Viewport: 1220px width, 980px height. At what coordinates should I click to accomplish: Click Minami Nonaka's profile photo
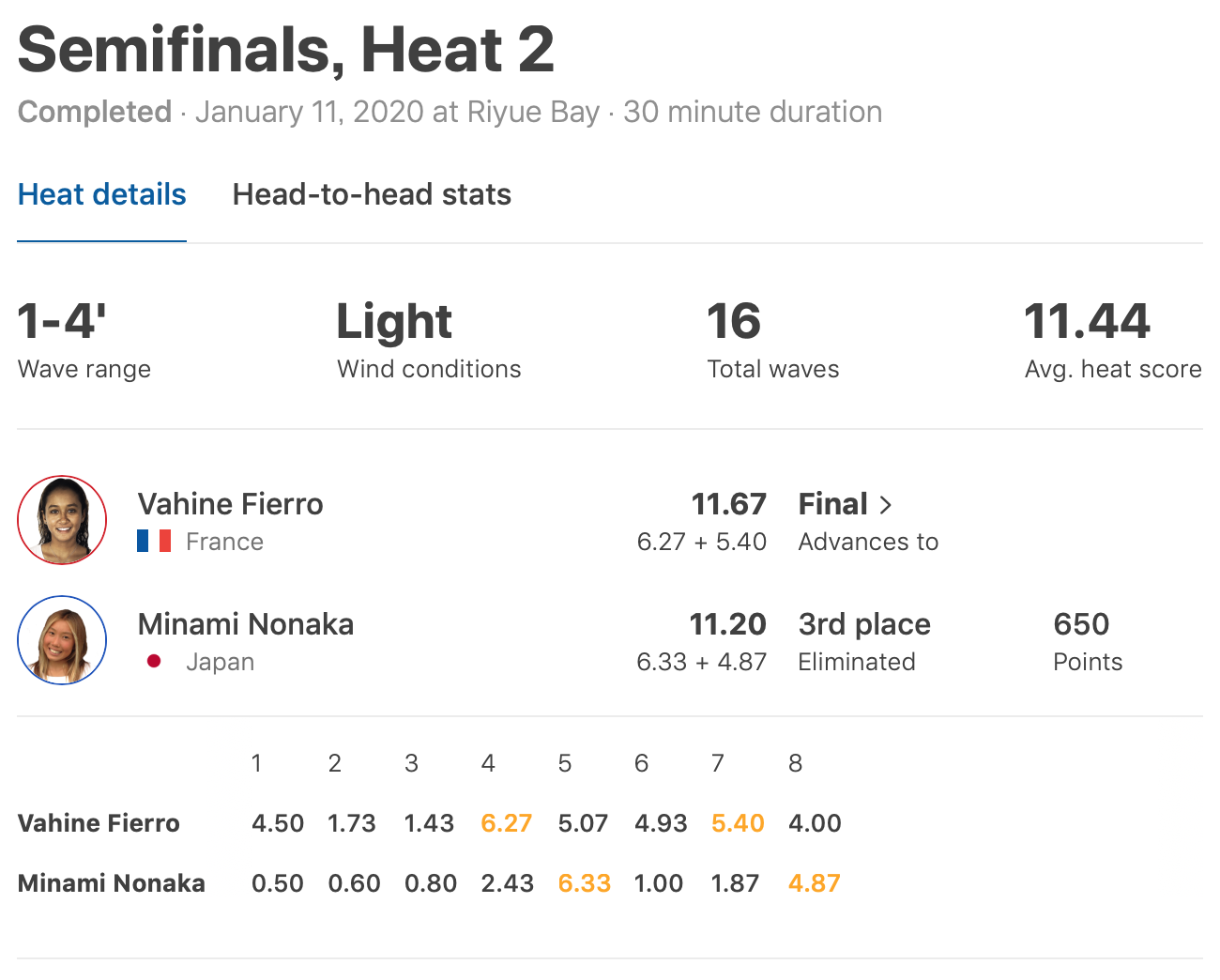62,640
